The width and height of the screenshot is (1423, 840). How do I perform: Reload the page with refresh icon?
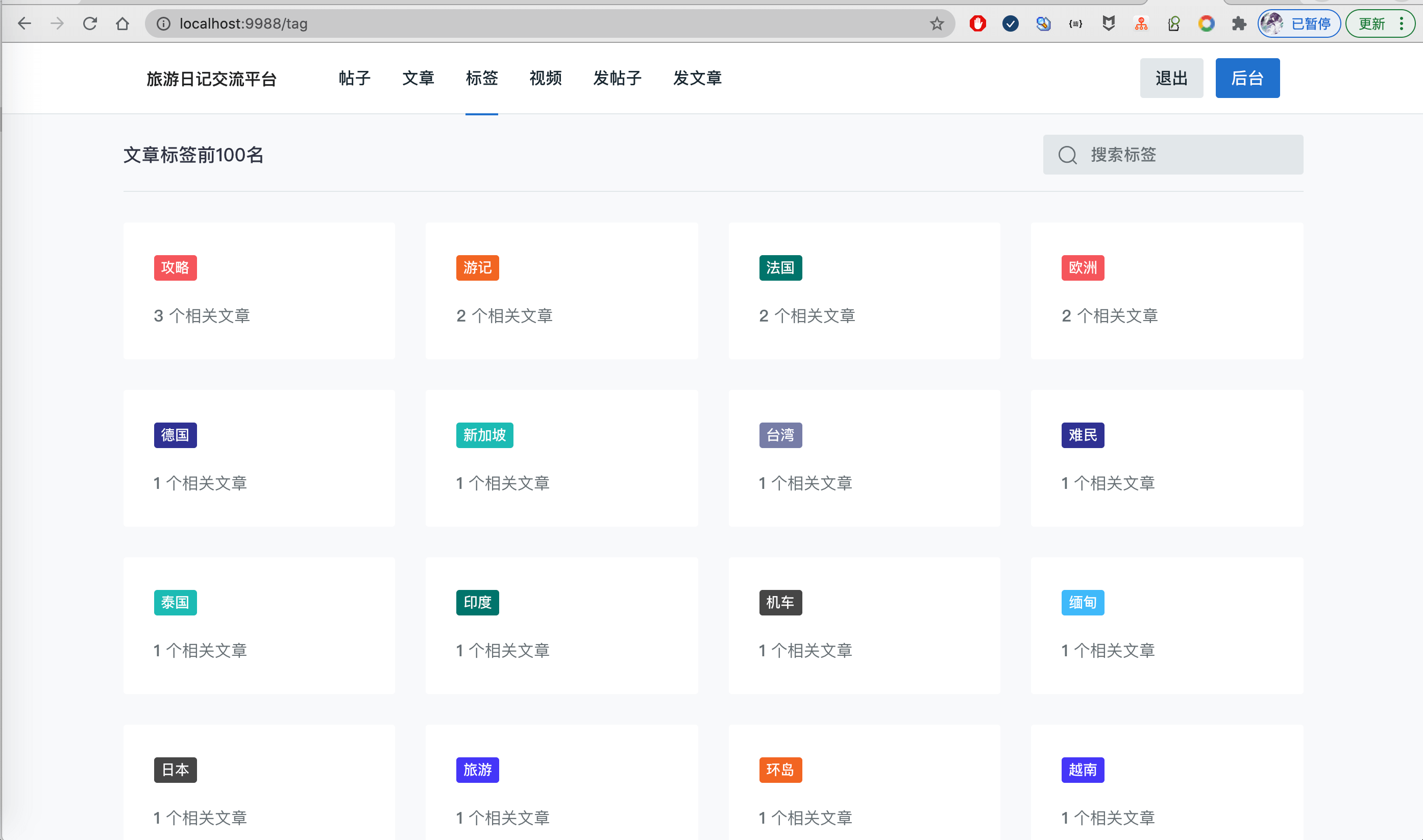[x=90, y=23]
